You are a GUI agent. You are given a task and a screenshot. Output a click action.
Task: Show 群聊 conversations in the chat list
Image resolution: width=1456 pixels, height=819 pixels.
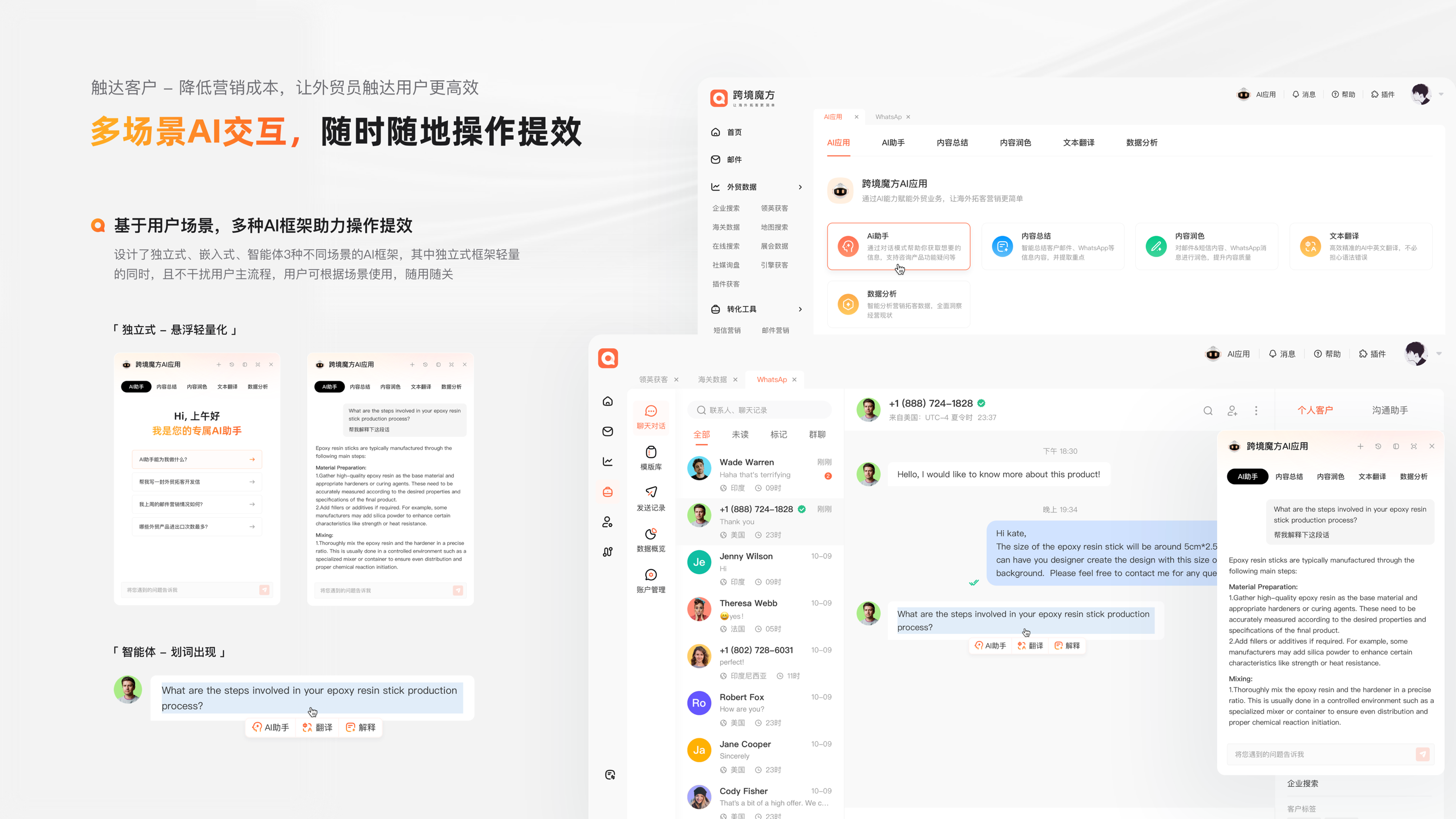coord(817,435)
